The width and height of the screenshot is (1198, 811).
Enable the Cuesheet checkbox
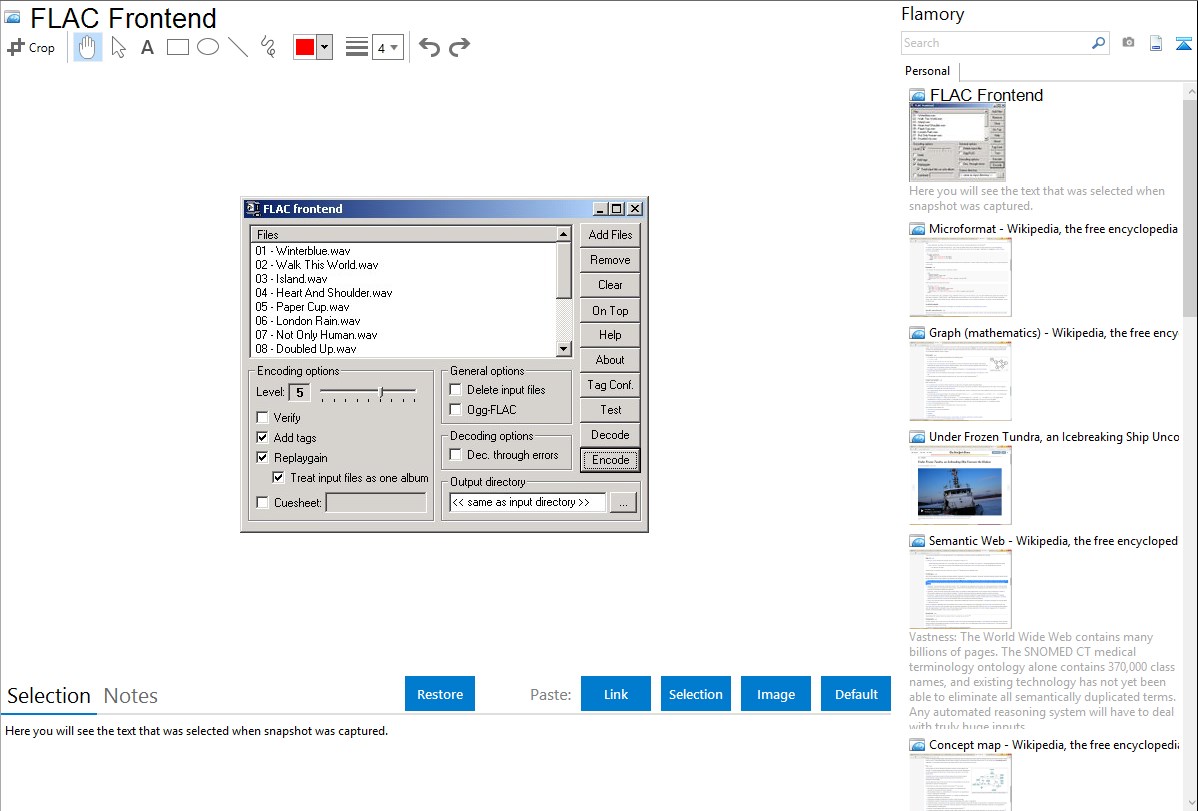[262, 502]
